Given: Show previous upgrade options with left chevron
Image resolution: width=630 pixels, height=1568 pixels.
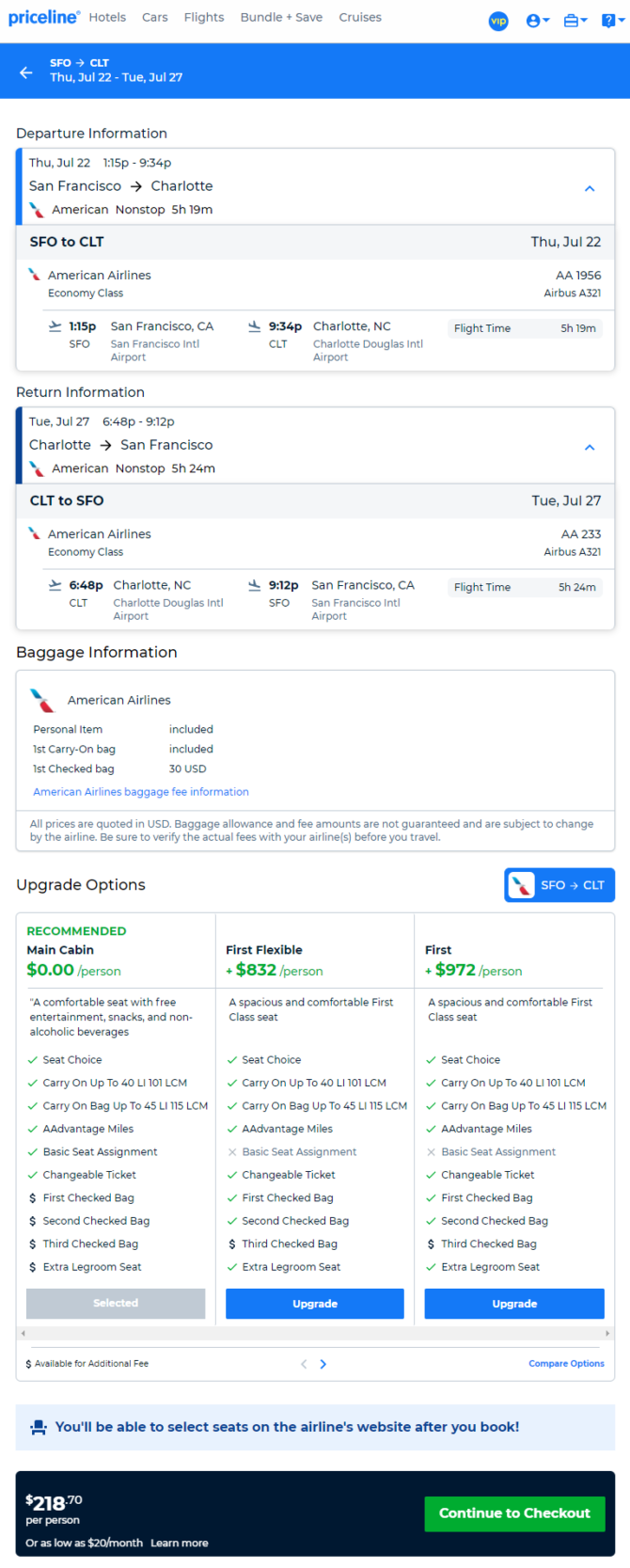Looking at the screenshot, I should click(304, 1364).
